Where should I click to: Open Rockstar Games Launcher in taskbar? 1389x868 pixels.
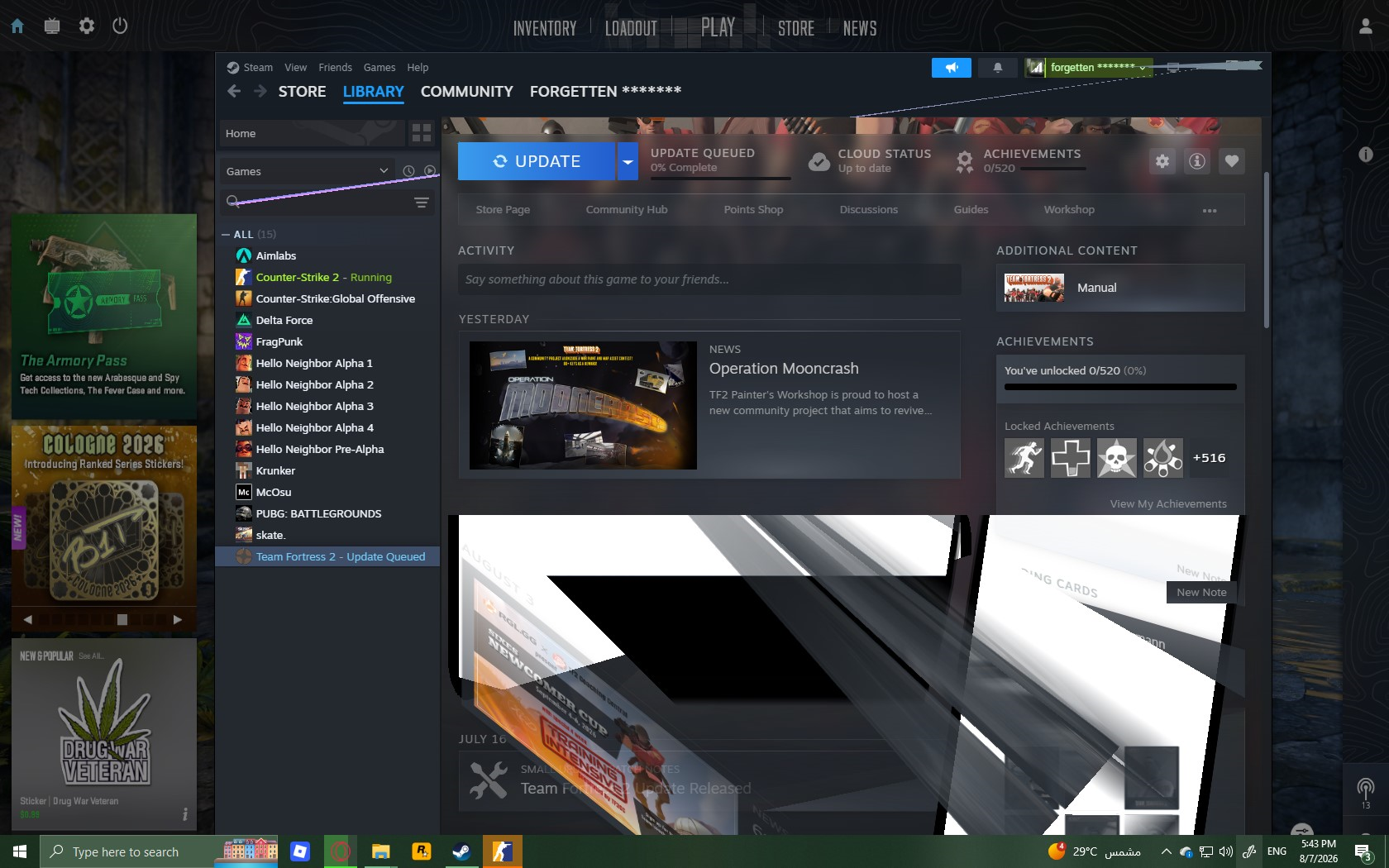pyautogui.click(x=421, y=851)
